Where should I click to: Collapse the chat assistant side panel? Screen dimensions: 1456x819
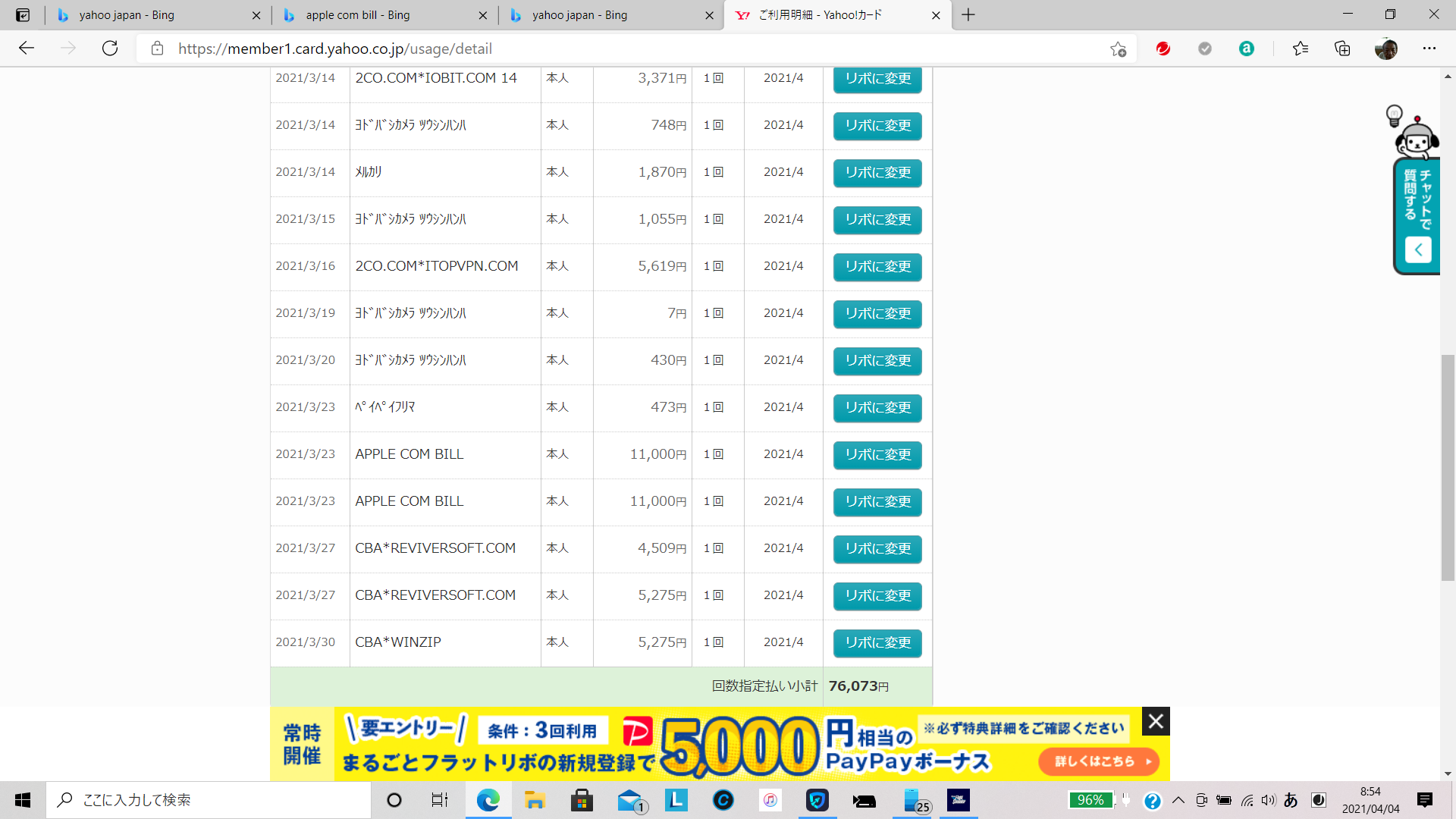pos(1418,249)
